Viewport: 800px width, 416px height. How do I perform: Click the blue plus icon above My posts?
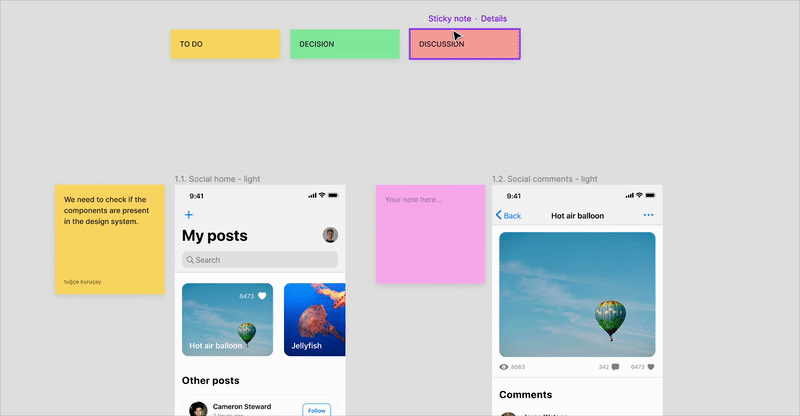tap(189, 215)
